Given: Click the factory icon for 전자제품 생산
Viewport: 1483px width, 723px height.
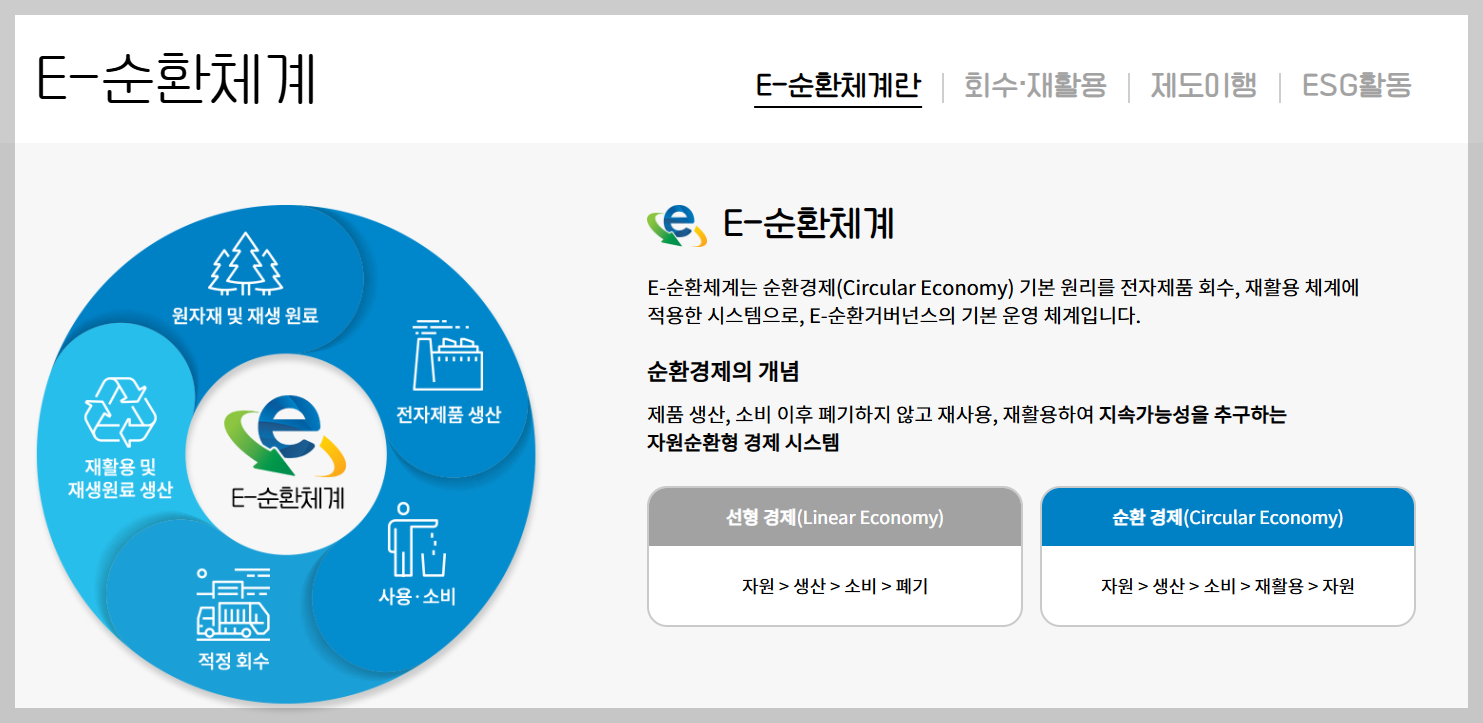Looking at the screenshot, I should (x=447, y=355).
